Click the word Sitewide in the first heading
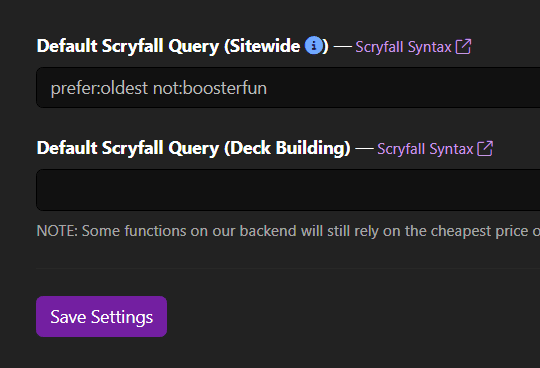The height and width of the screenshot is (368, 540). [265, 46]
